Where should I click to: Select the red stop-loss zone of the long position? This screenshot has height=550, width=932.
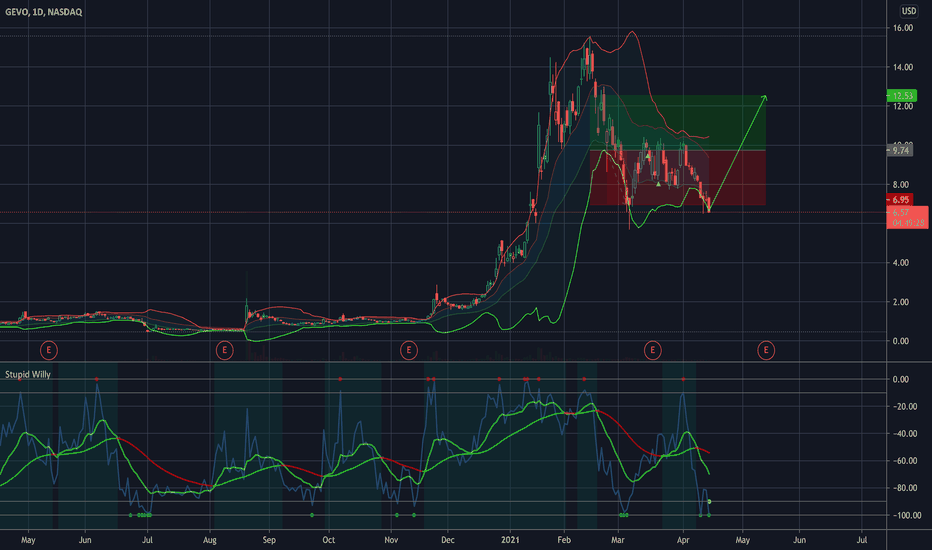point(678,178)
